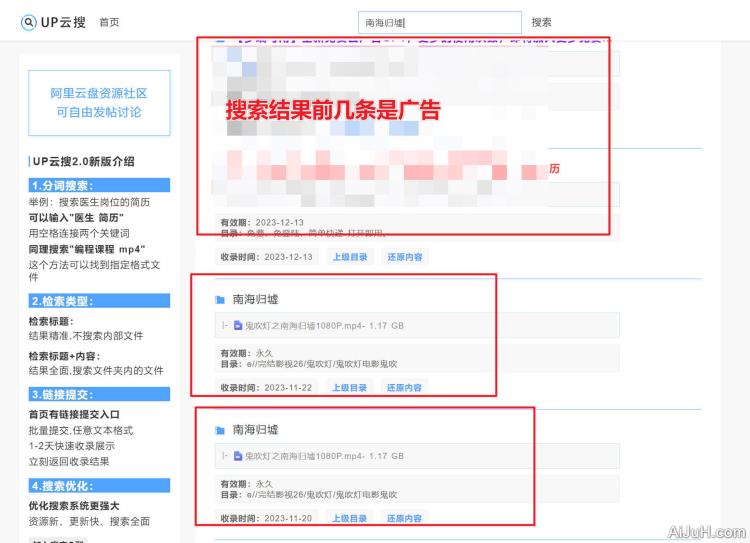This screenshot has width=750, height=543.
Task: Click the 1.分词搜索 section header
Action: [x=99, y=185]
